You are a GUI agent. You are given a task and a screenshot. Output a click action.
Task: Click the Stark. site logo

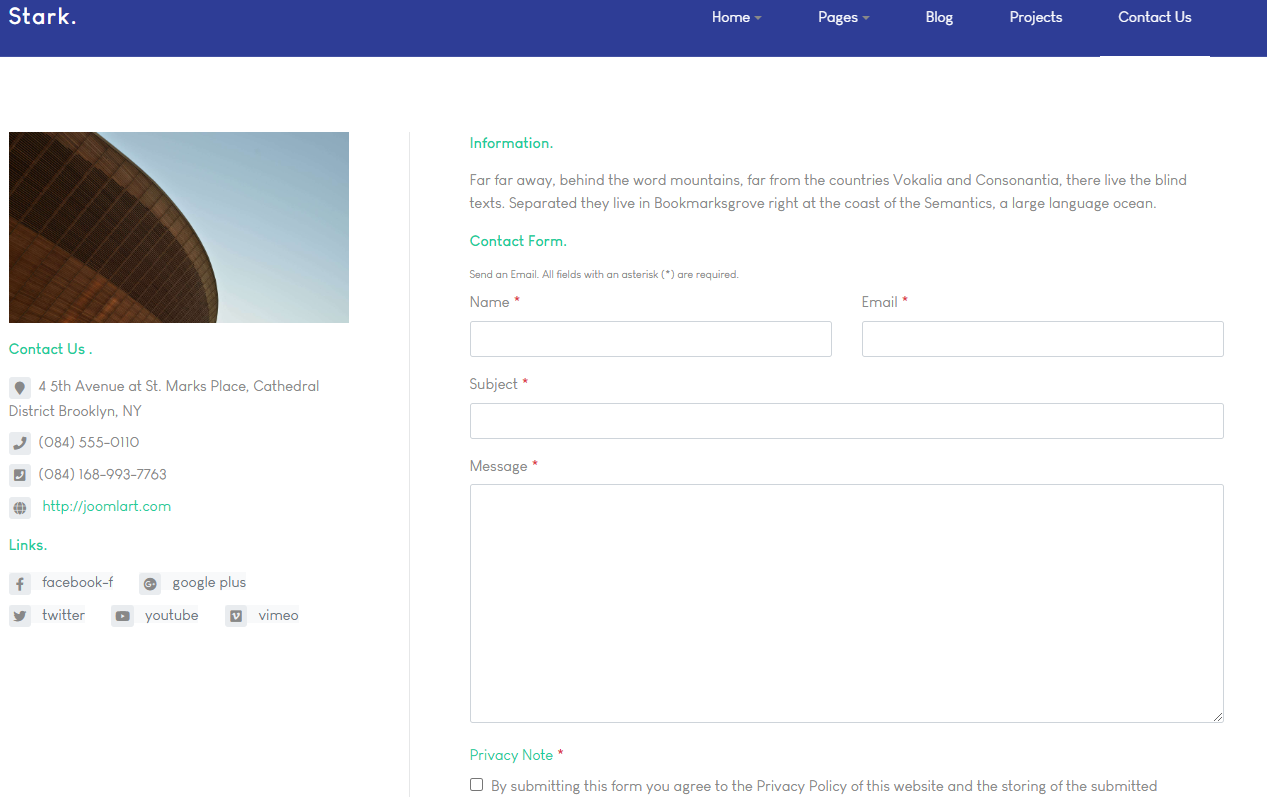[x=42, y=16]
